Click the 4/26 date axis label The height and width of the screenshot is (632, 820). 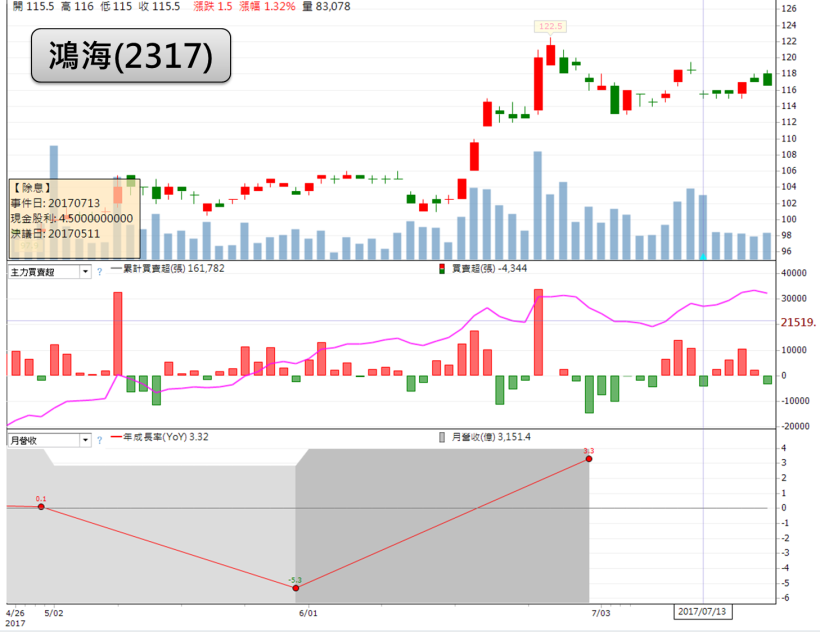pyautogui.click(x=15, y=613)
